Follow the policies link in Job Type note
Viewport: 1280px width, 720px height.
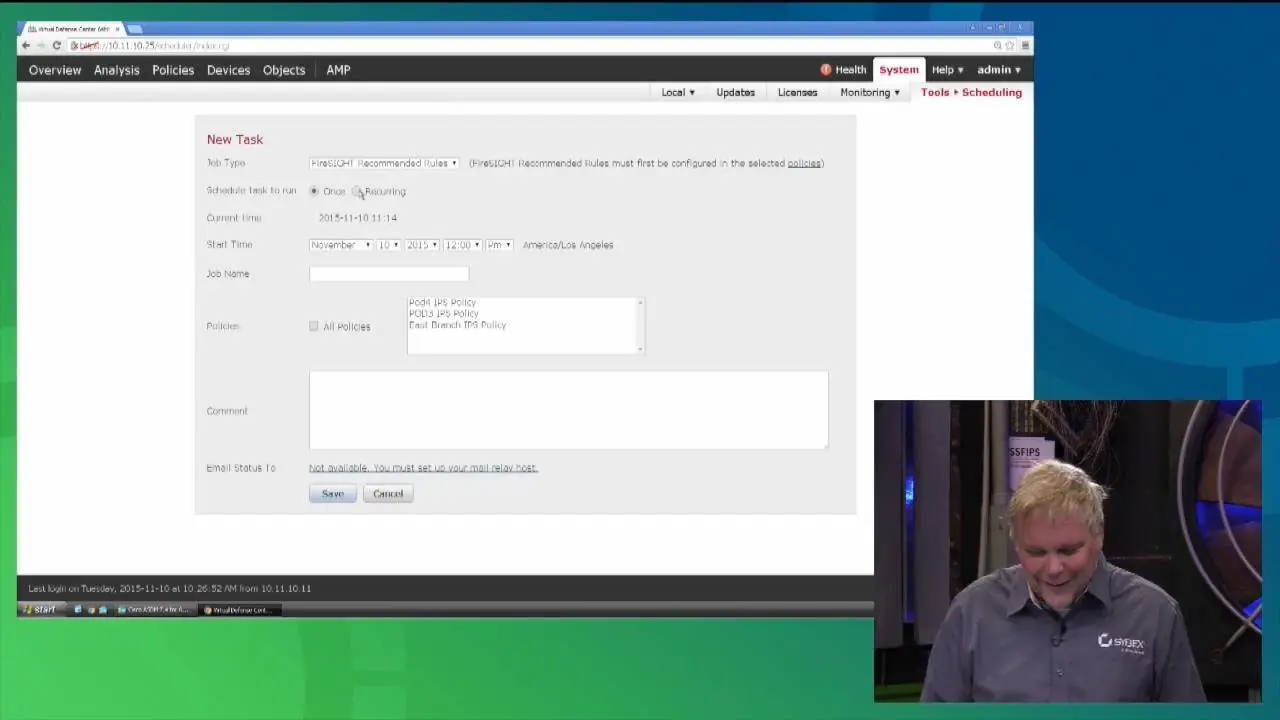pos(804,163)
